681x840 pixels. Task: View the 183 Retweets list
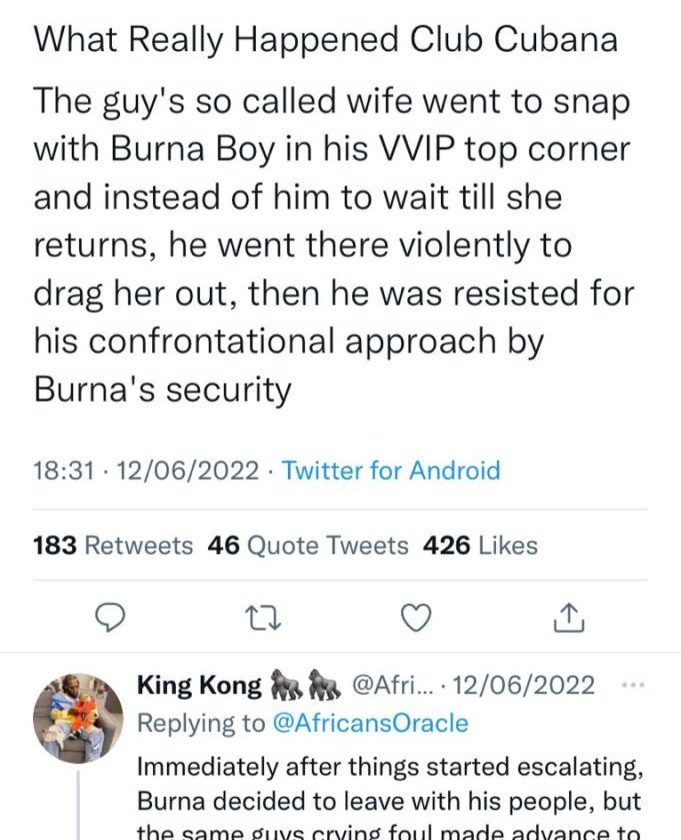pyautogui.click(x=113, y=545)
